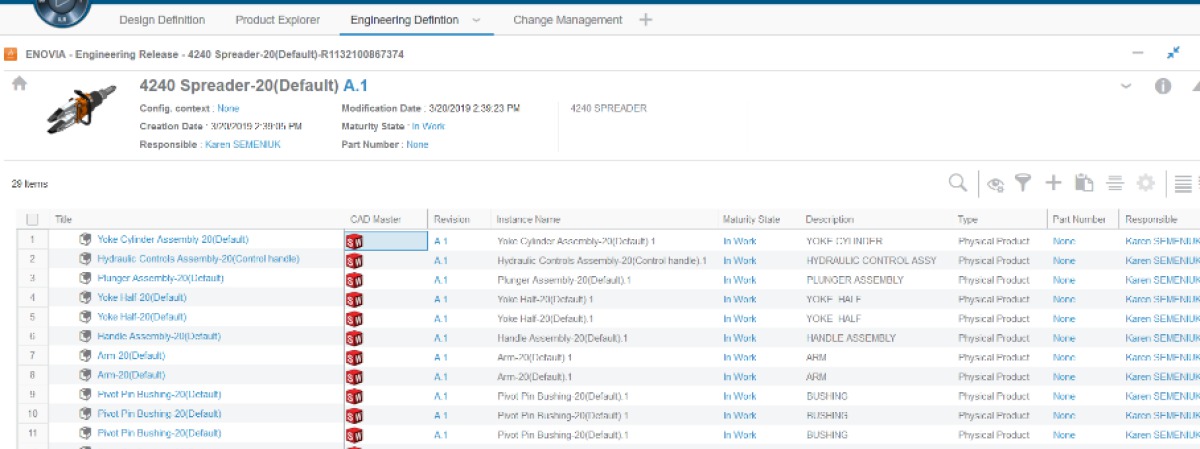1200x449 pixels.
Task: Click the home icon beside the spreader thumbnail
Action: pos(19,84)
